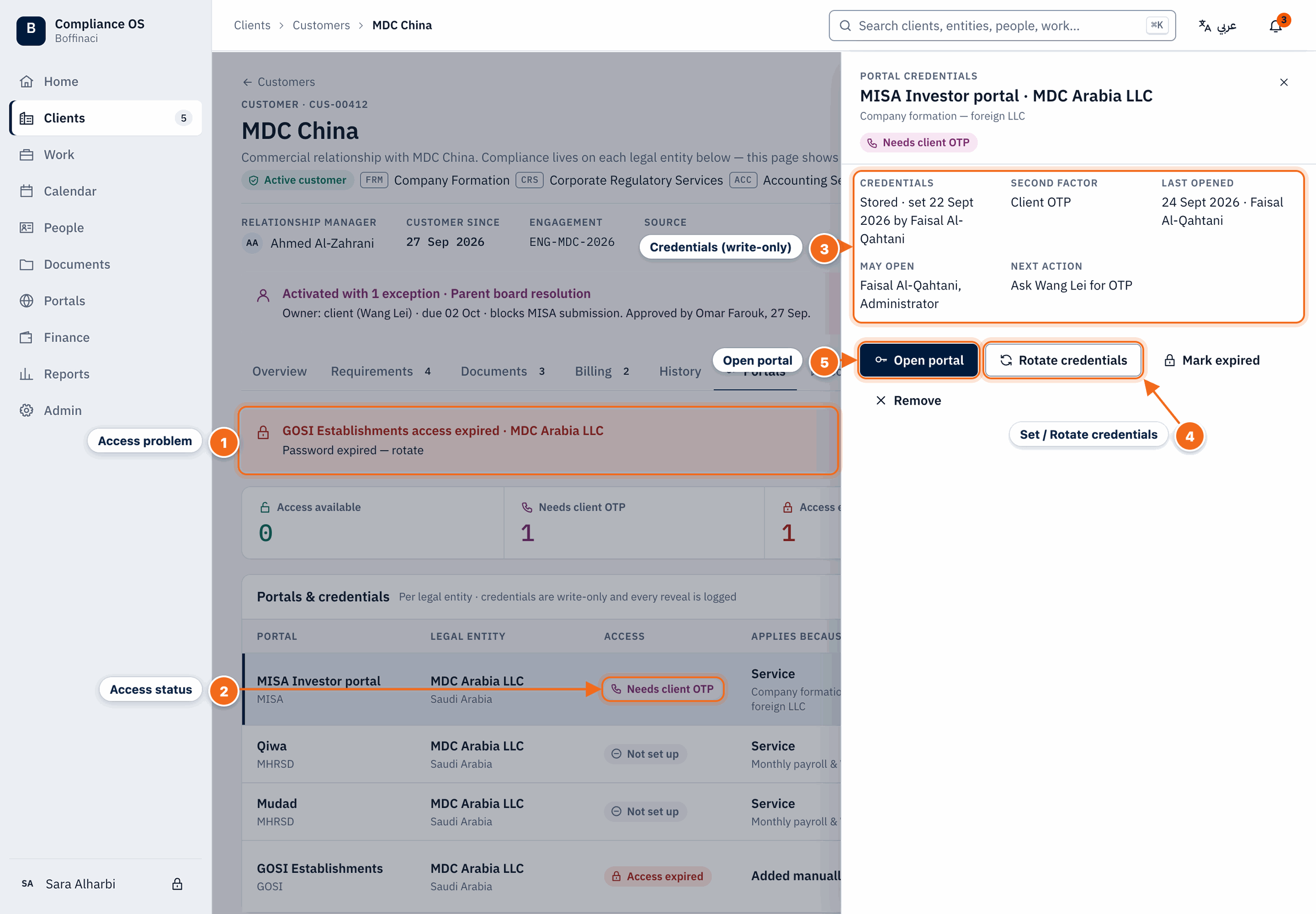The height and width of the screenshot is (914, 1316).
Task: Open Finance in the sidebar
Action: 105,337
